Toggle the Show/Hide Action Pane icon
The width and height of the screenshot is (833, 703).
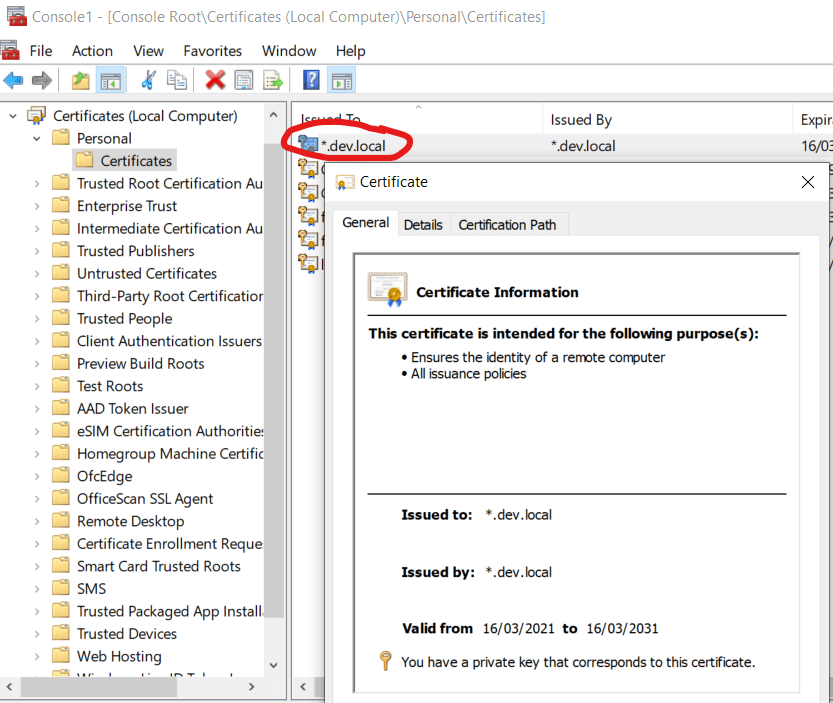(x=341, y=80)
